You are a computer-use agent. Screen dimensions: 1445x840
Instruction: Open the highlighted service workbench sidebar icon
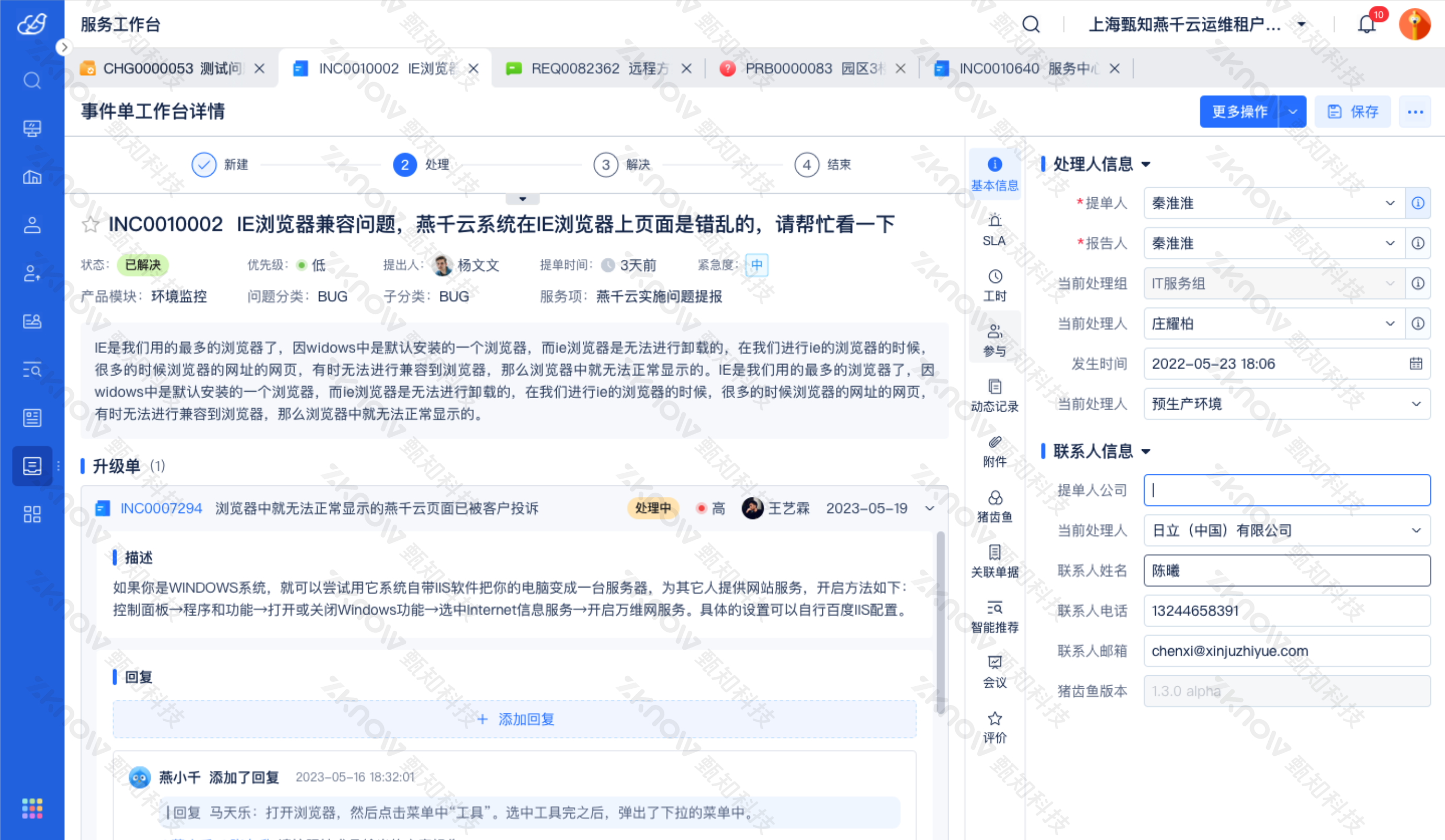click(32, 466)
